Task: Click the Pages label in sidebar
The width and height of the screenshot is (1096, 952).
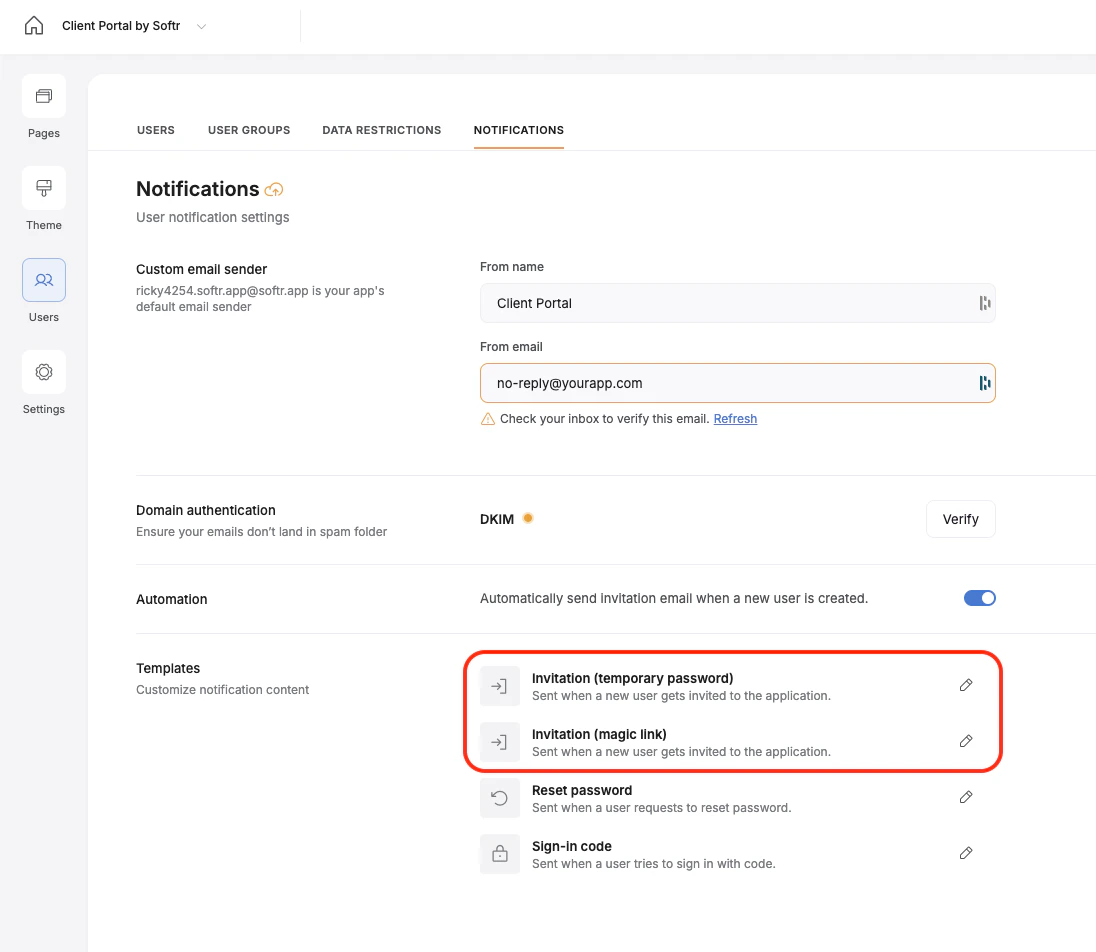Action: 44,133
